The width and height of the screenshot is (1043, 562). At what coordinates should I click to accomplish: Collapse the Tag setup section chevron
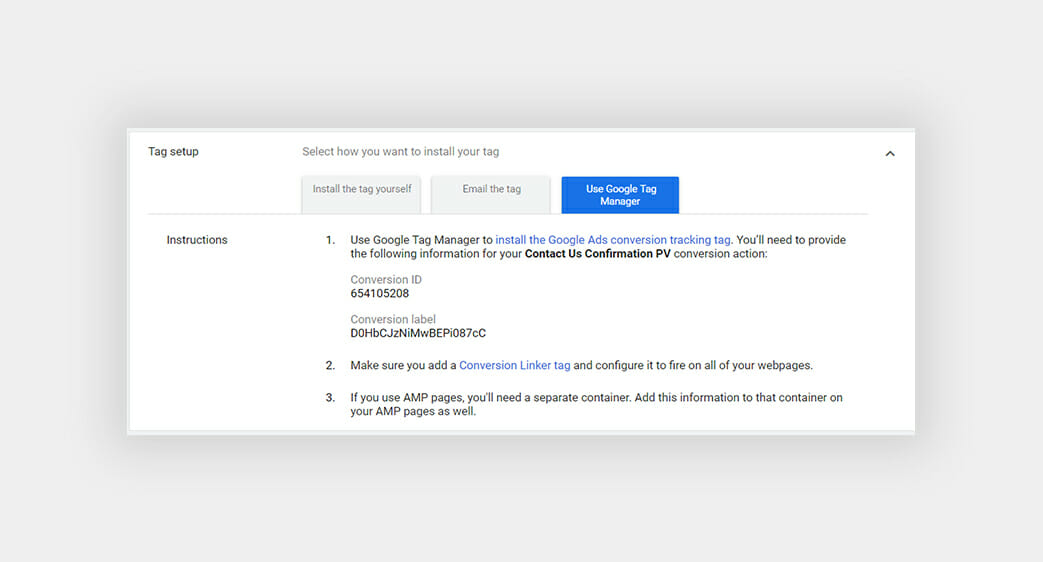tap(889, 154)
